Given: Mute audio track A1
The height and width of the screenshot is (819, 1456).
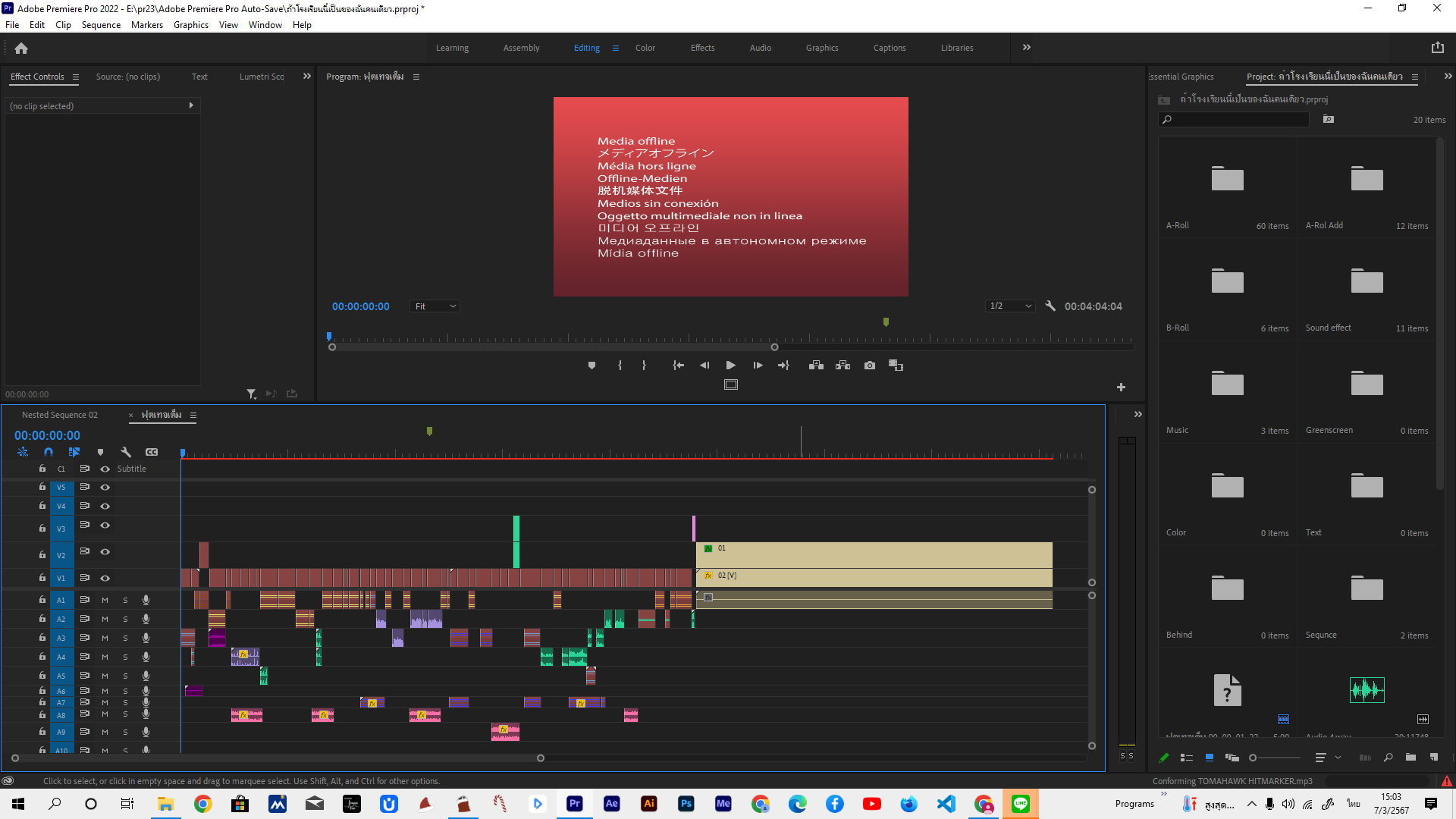Looking at the screenshot, I should pos(105,600).
